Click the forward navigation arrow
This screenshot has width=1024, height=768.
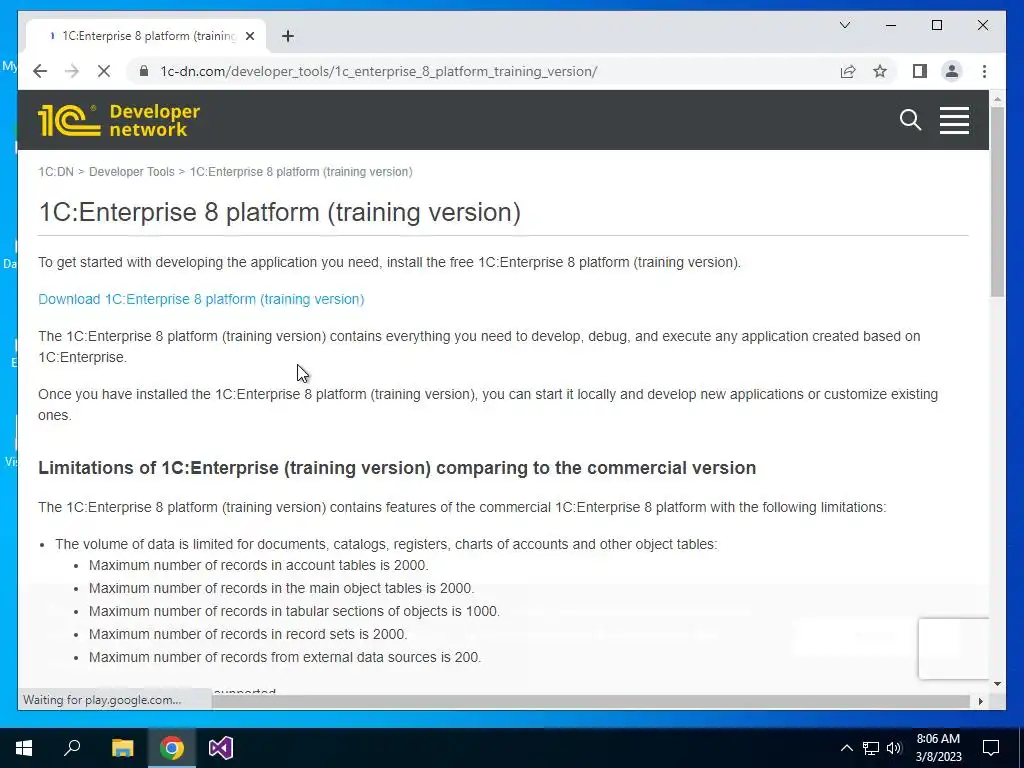coord(72,71)
